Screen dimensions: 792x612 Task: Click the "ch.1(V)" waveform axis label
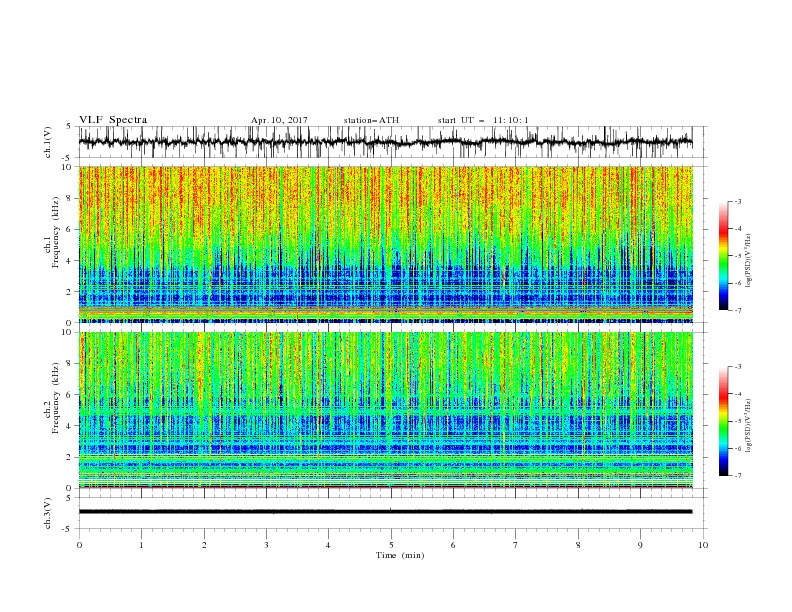point(48,142)
